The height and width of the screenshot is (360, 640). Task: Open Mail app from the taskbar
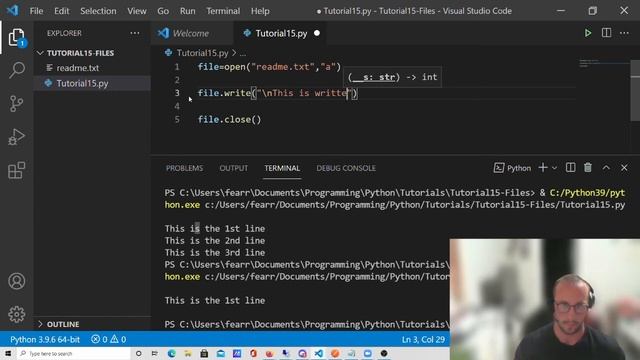tap(221, 353)
